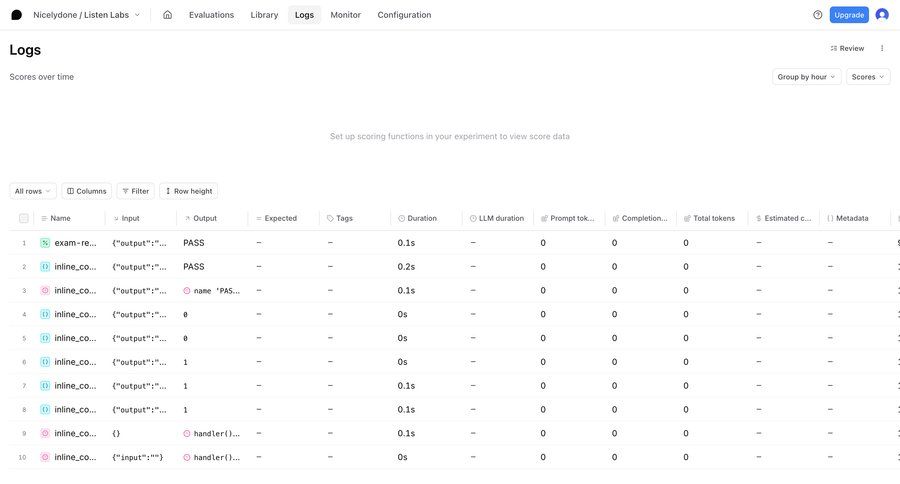Click the {"input":""} cell in row 10

[138, 458]
